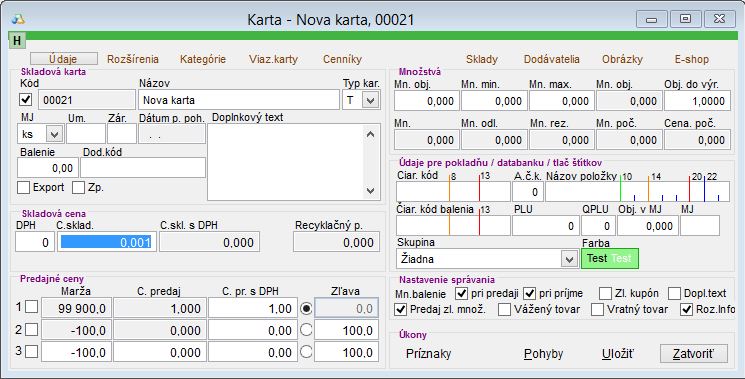Click the C.sklad. field showing 0,001

[x=106, y=242]
